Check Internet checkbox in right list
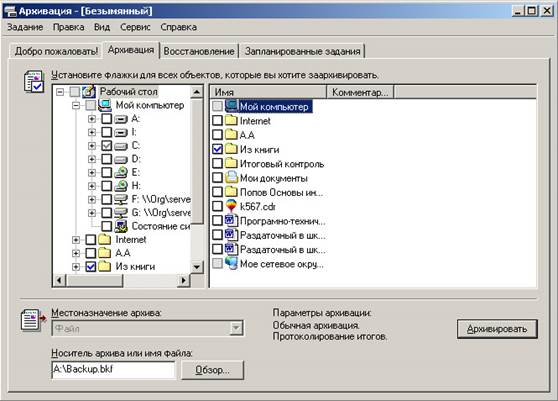This screenshot has width=558, height=401. pos(217,120)
